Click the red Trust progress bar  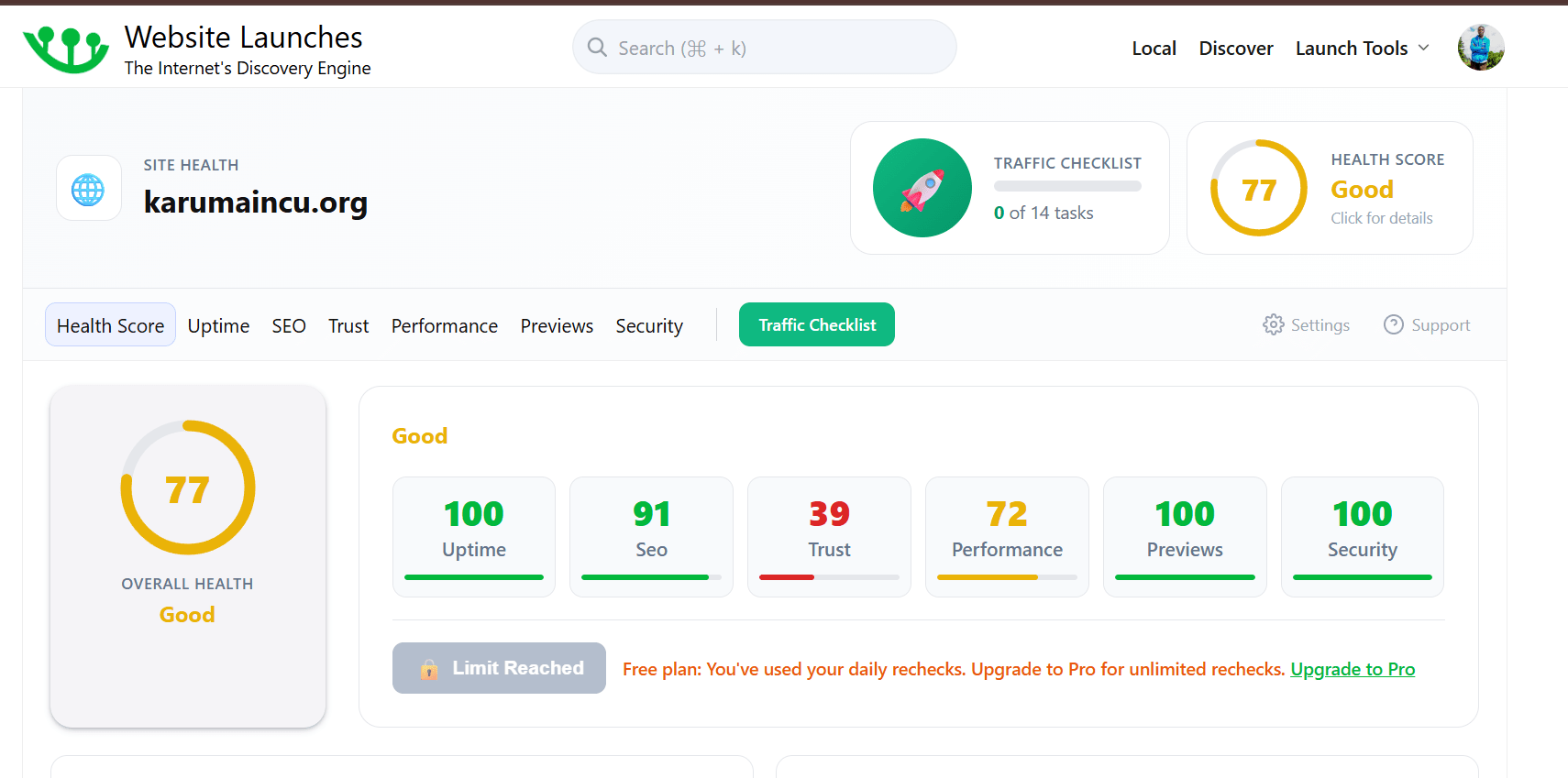click(x=829, y=577)
